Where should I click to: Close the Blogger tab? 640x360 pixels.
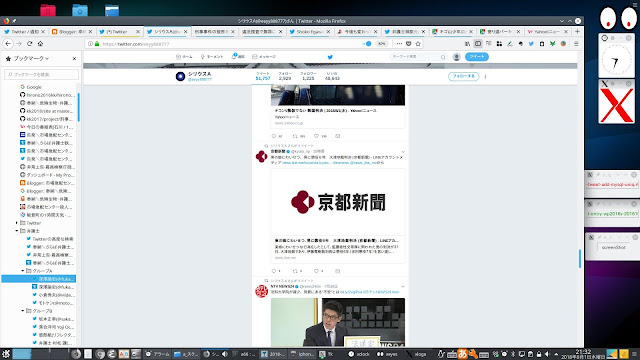91,31
